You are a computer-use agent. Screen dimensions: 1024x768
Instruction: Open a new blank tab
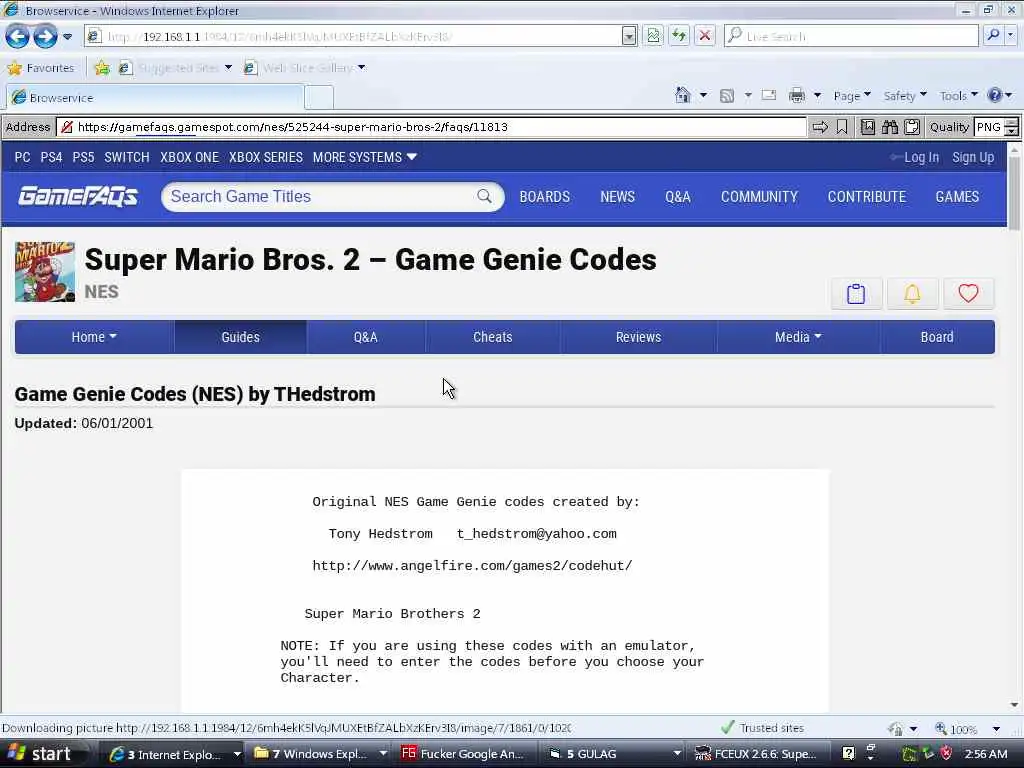pos(319,97)
